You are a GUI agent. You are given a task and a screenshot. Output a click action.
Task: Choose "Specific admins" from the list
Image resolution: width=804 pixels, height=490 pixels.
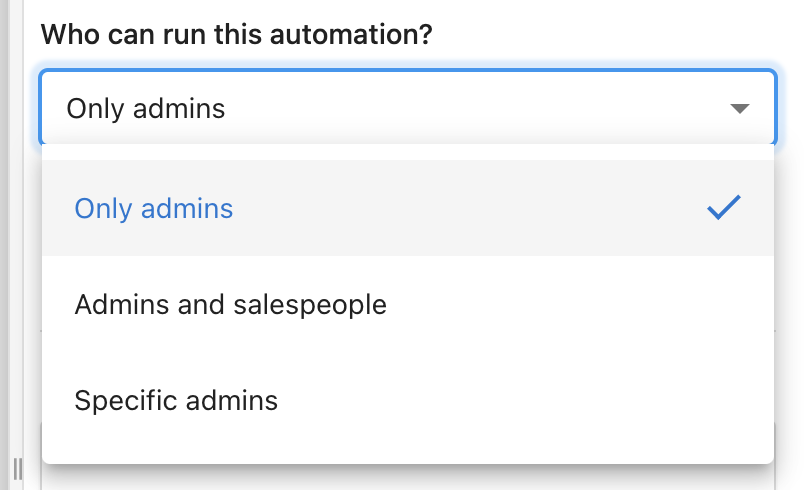[408, 400]
